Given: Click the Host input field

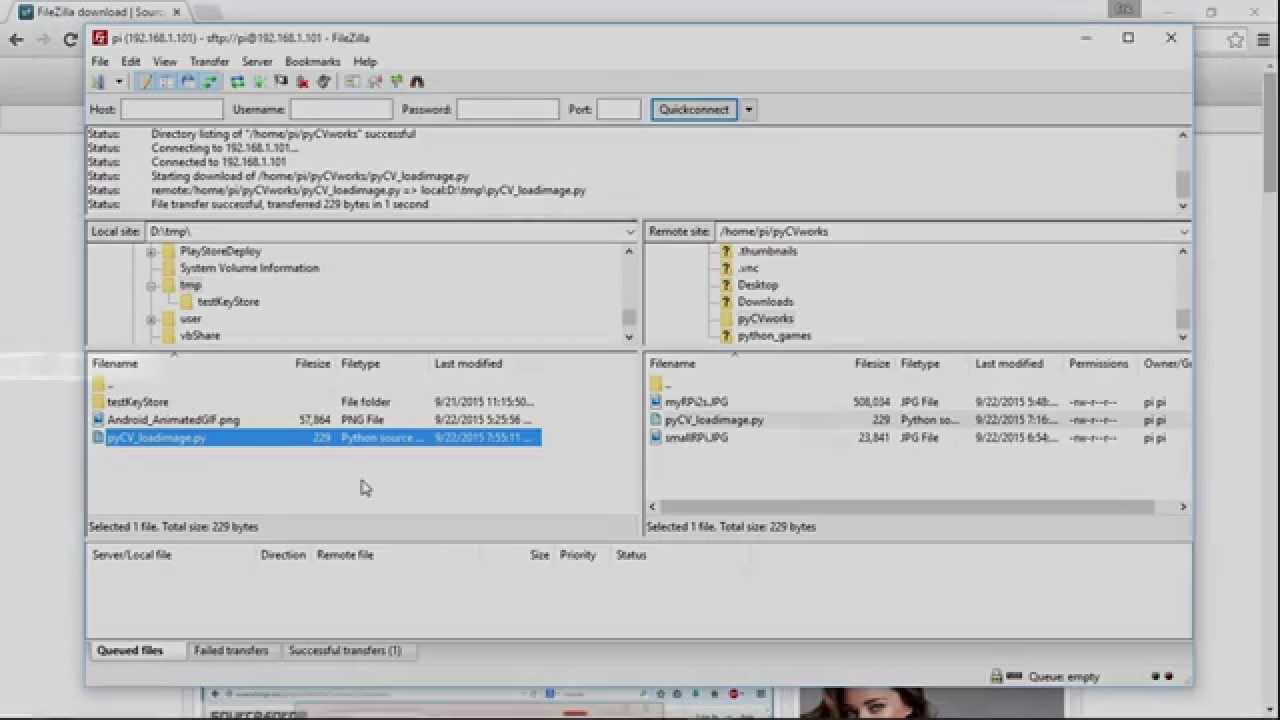Looking at the screenshot, I should [x=172, y=109].
